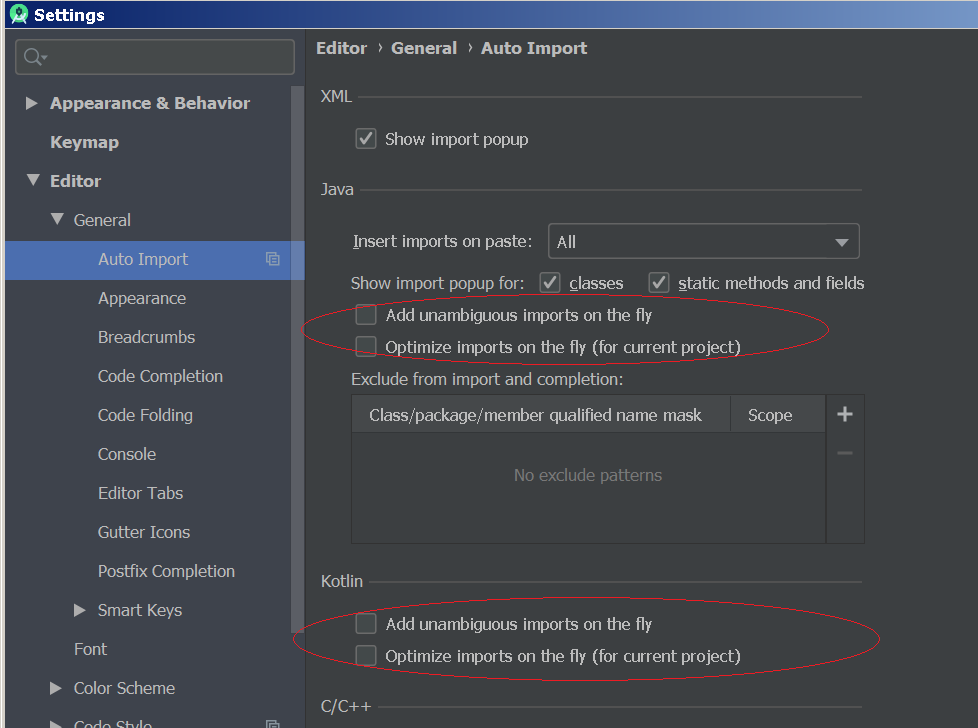Click the Smart Keys tree label

[140, 610]
